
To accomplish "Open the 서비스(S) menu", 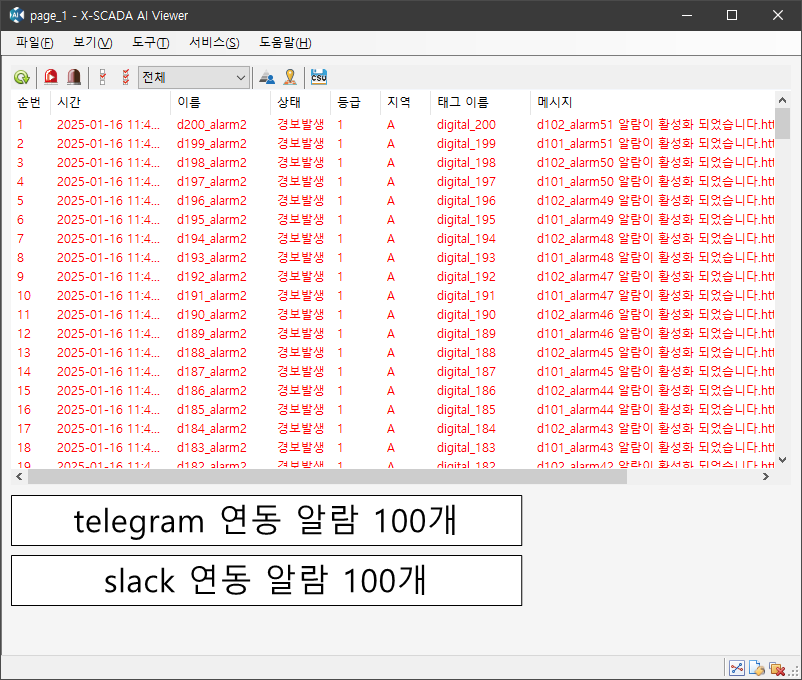I will click(x=214, y=42).
